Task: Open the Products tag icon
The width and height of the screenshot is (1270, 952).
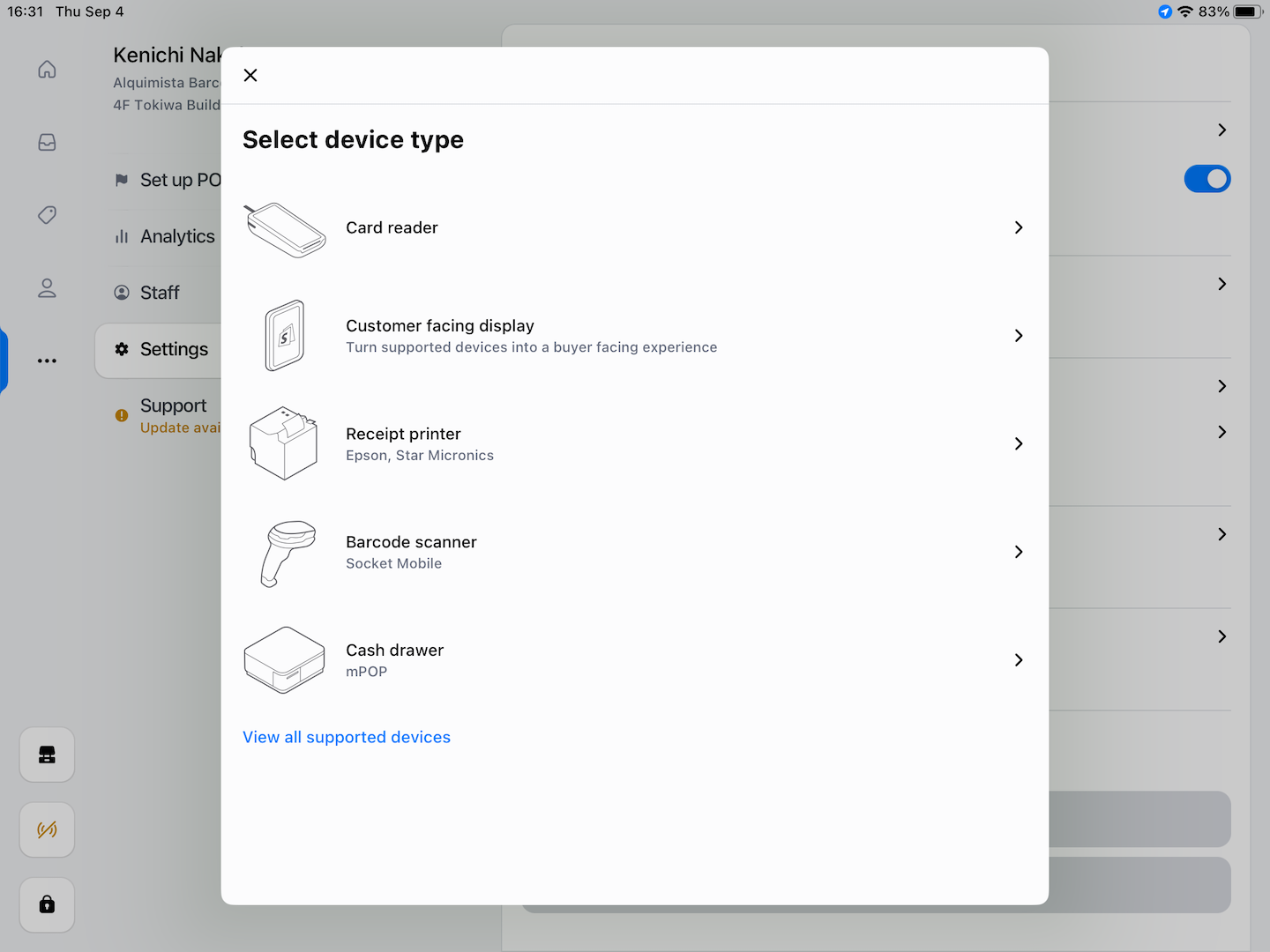Action: click(48, 215)
